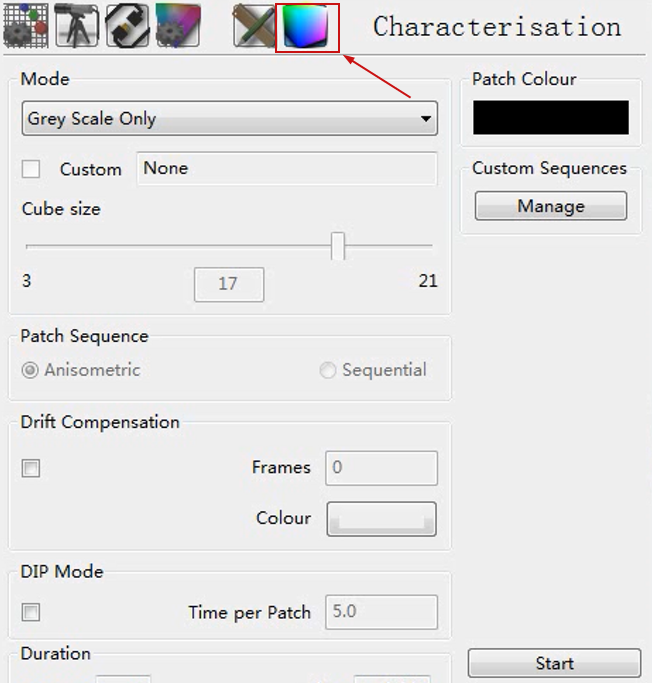Click the Mode dropdown arrow
Viewport: 652px width, 683px height.
pos(426,118)
